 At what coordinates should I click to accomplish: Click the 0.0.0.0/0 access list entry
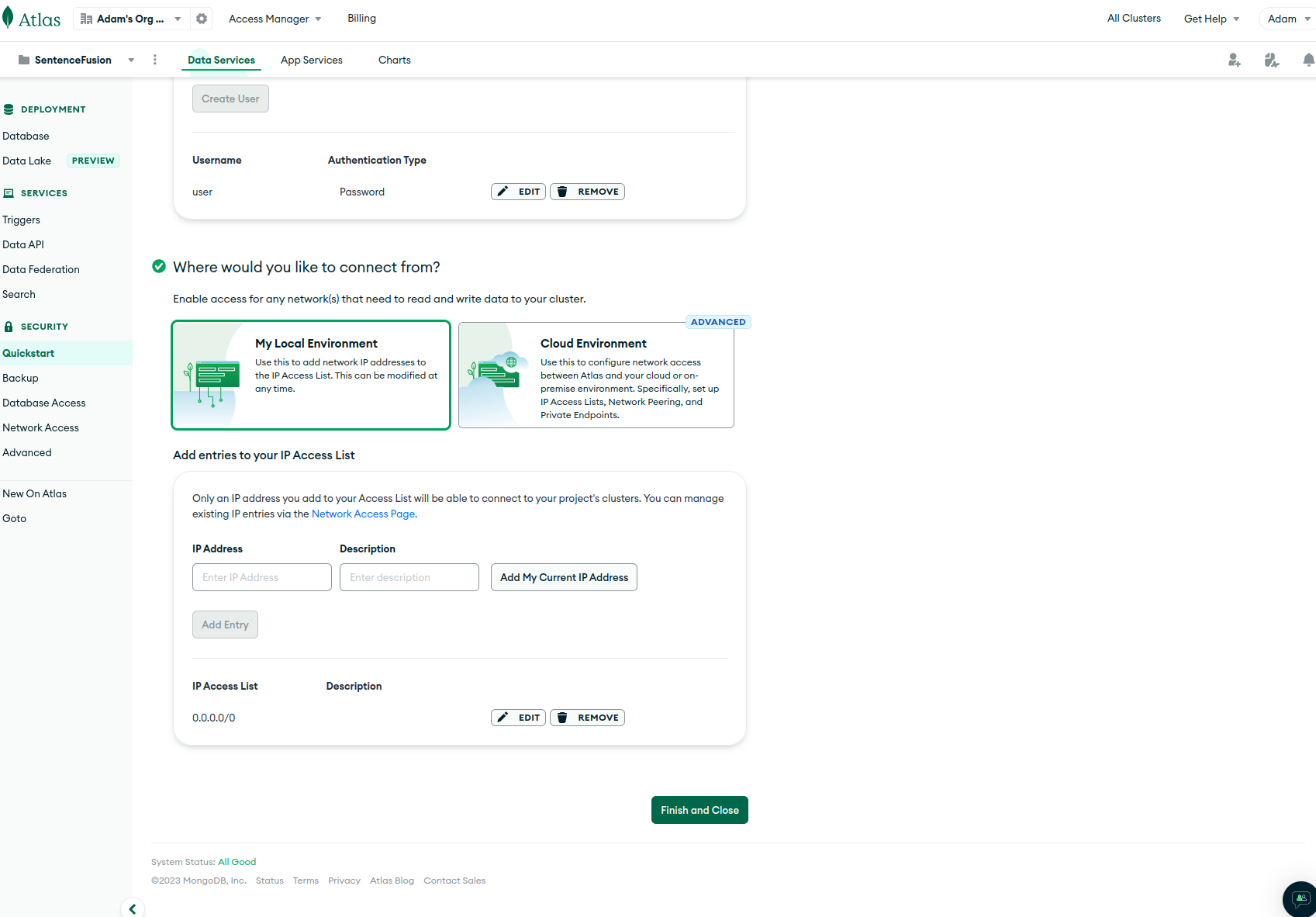[x=214, y=718]
